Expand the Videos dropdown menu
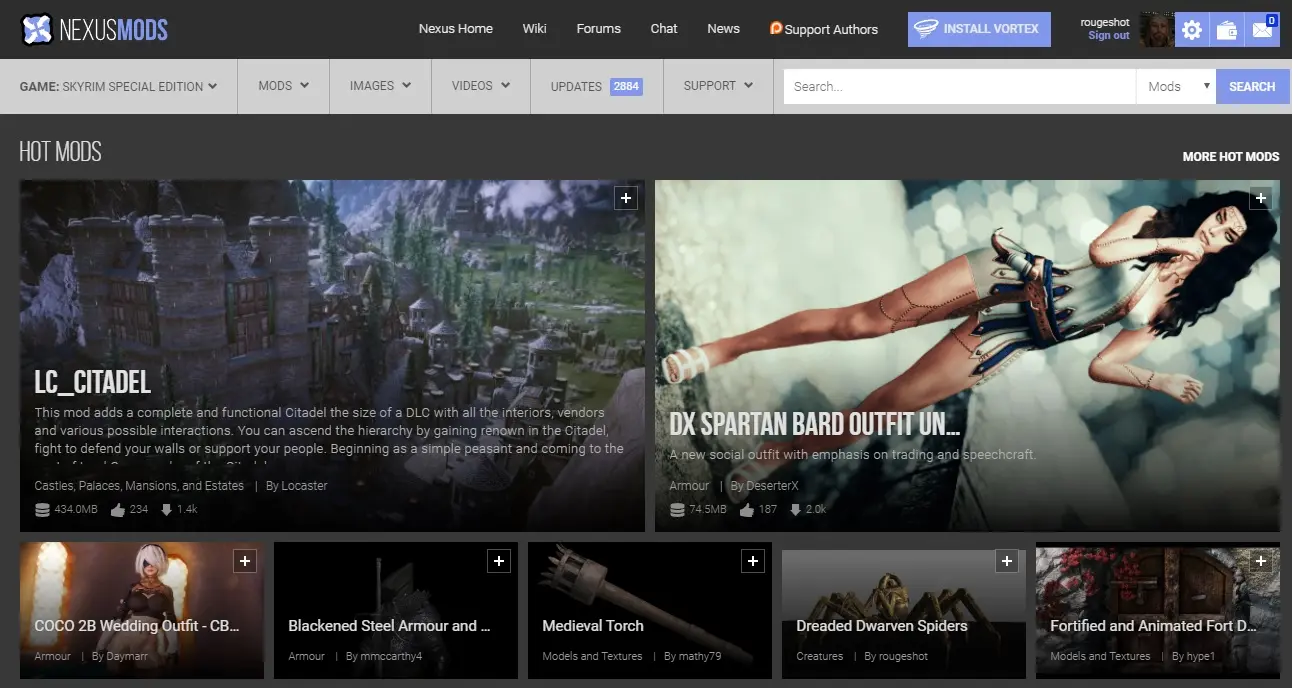1292x688 pixels. click(480, 86)
